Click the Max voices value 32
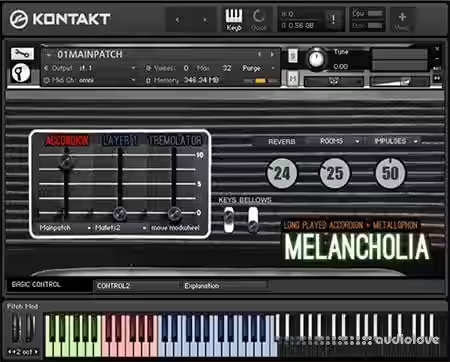450x362 pixels. (227, 68)
